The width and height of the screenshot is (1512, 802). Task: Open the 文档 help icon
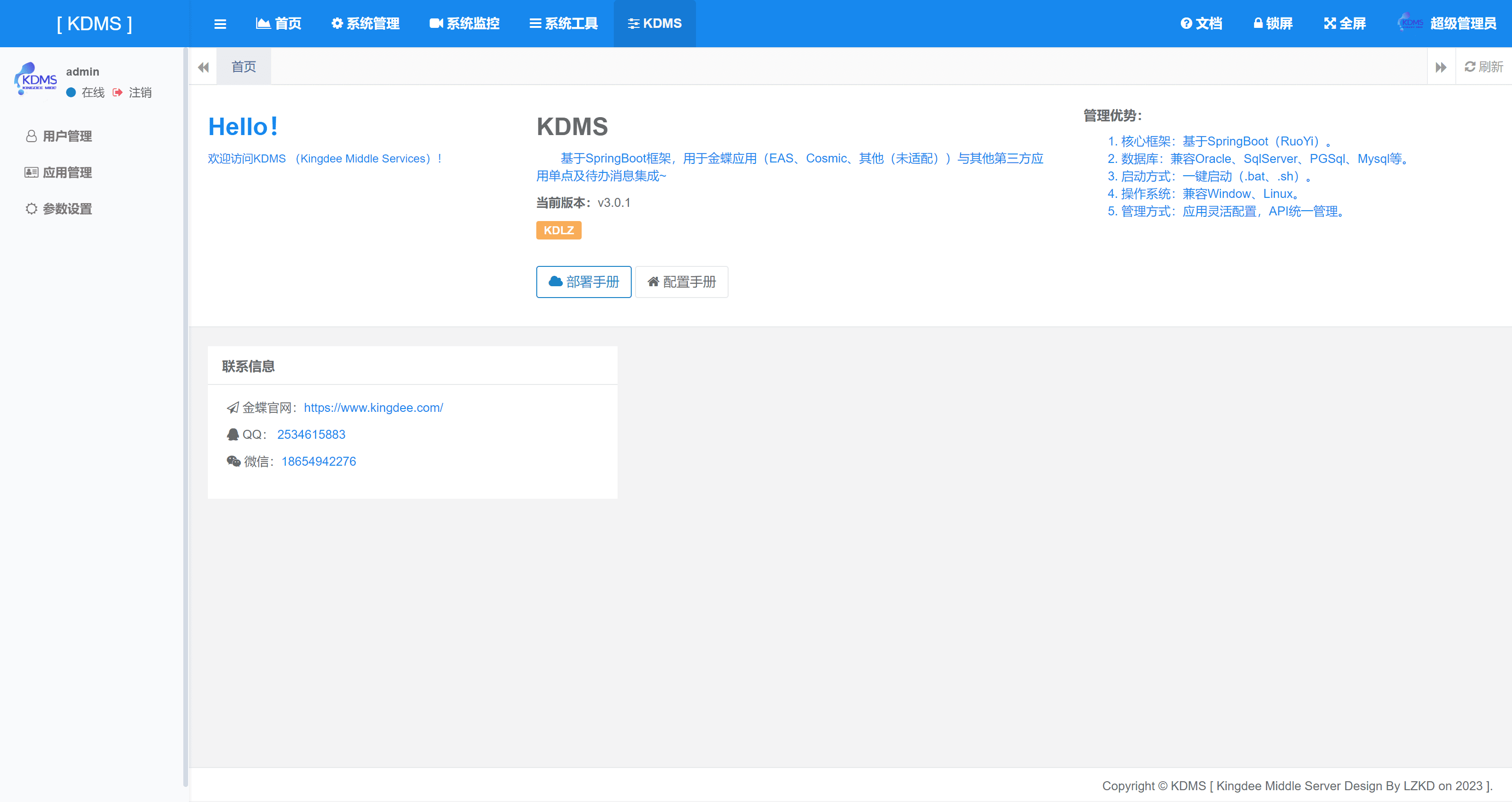coord(1187,24)
